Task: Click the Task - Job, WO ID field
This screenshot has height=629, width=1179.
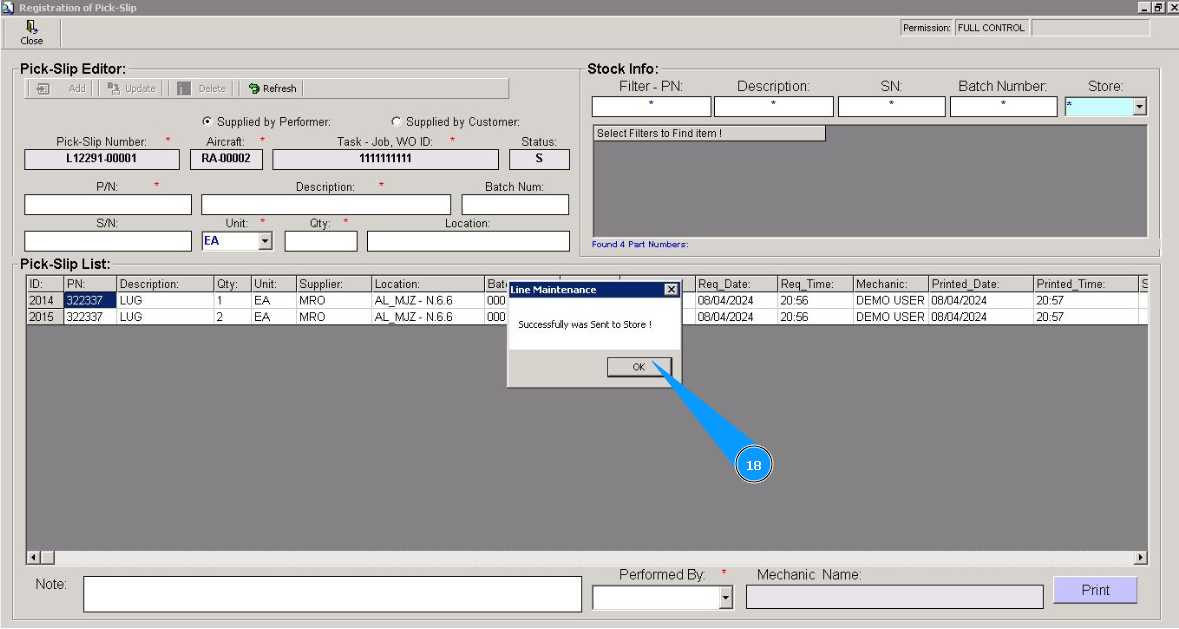Action: (385, 159)
